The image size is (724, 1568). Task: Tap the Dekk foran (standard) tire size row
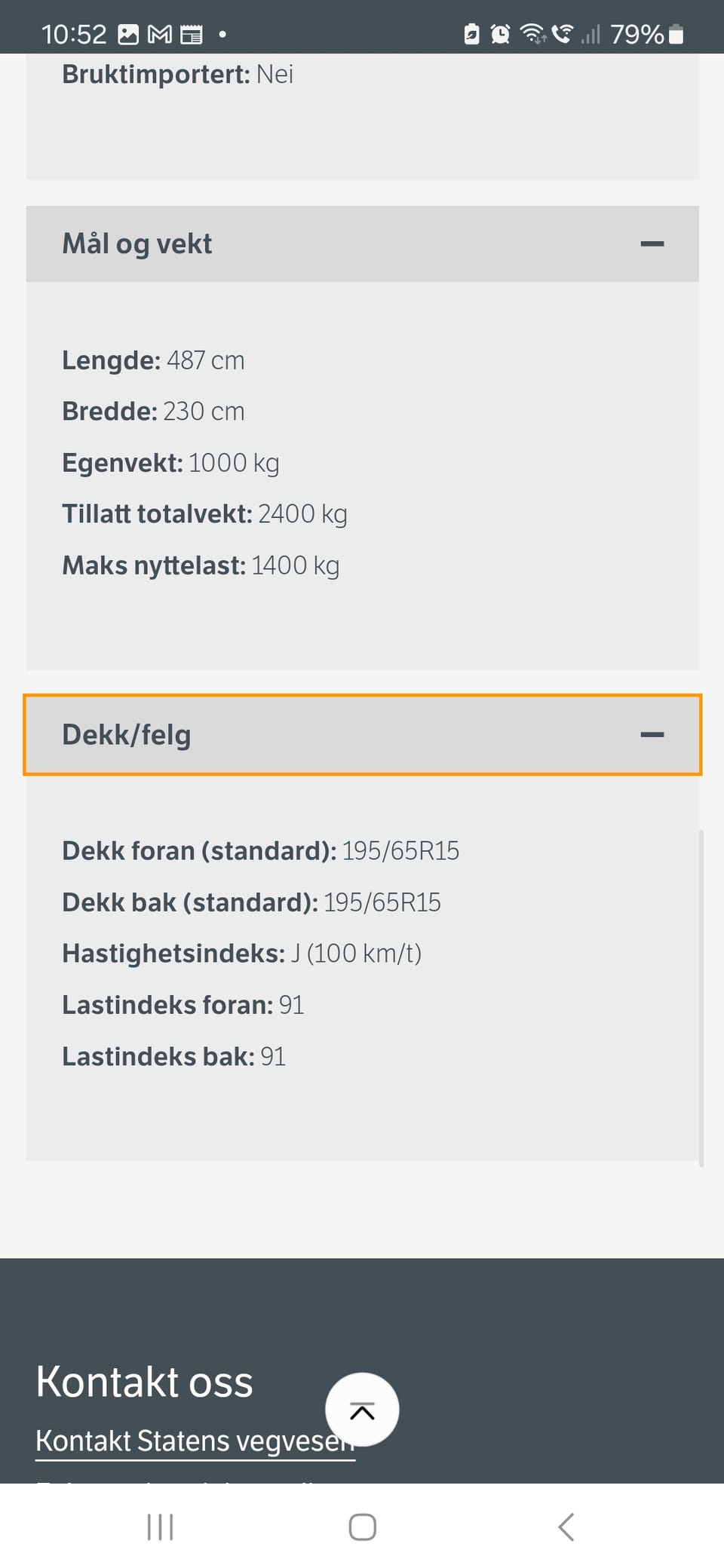click(260, 851)
